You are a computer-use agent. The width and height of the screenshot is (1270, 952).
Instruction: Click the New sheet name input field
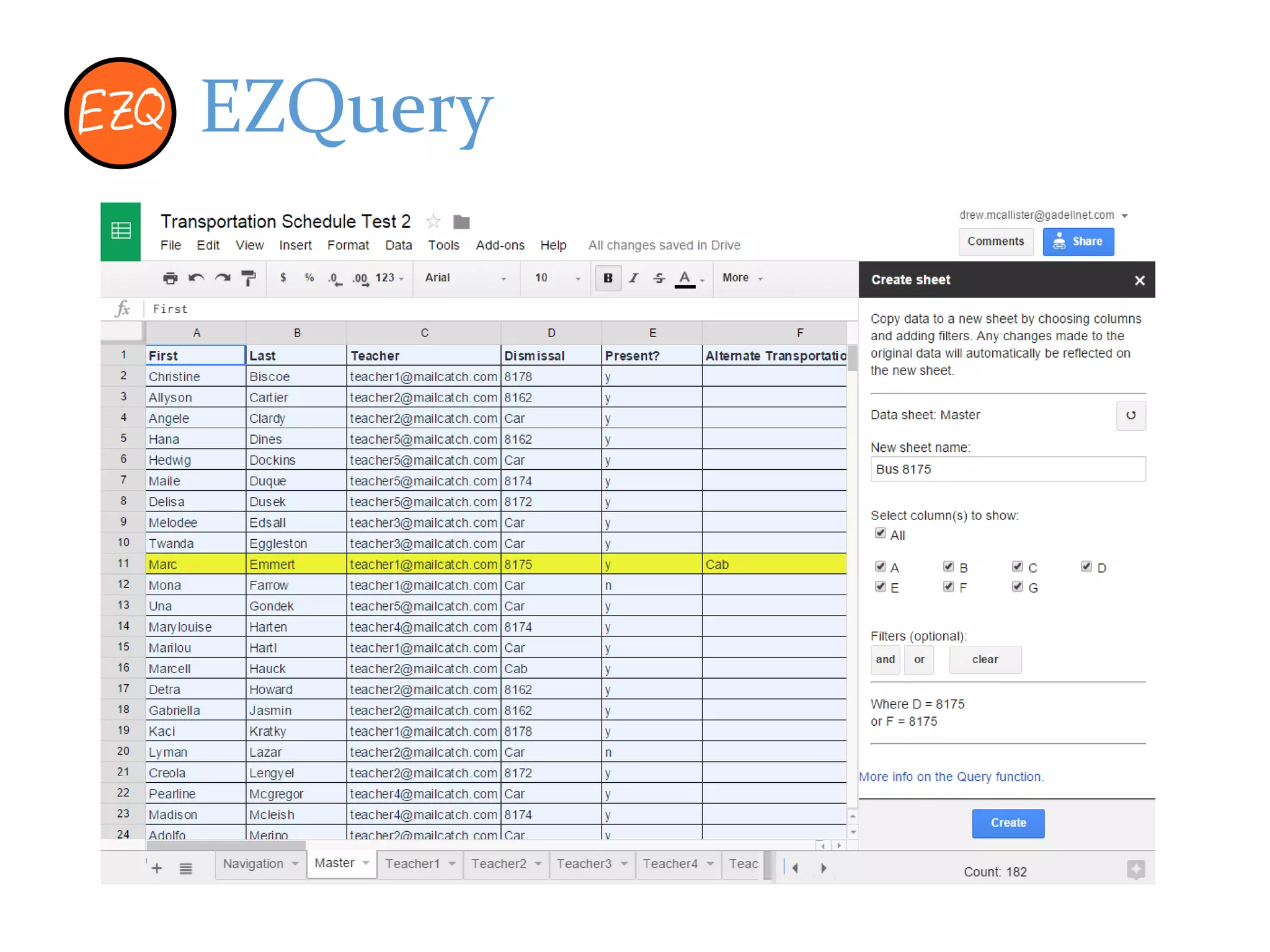[x=1008, y=469]
